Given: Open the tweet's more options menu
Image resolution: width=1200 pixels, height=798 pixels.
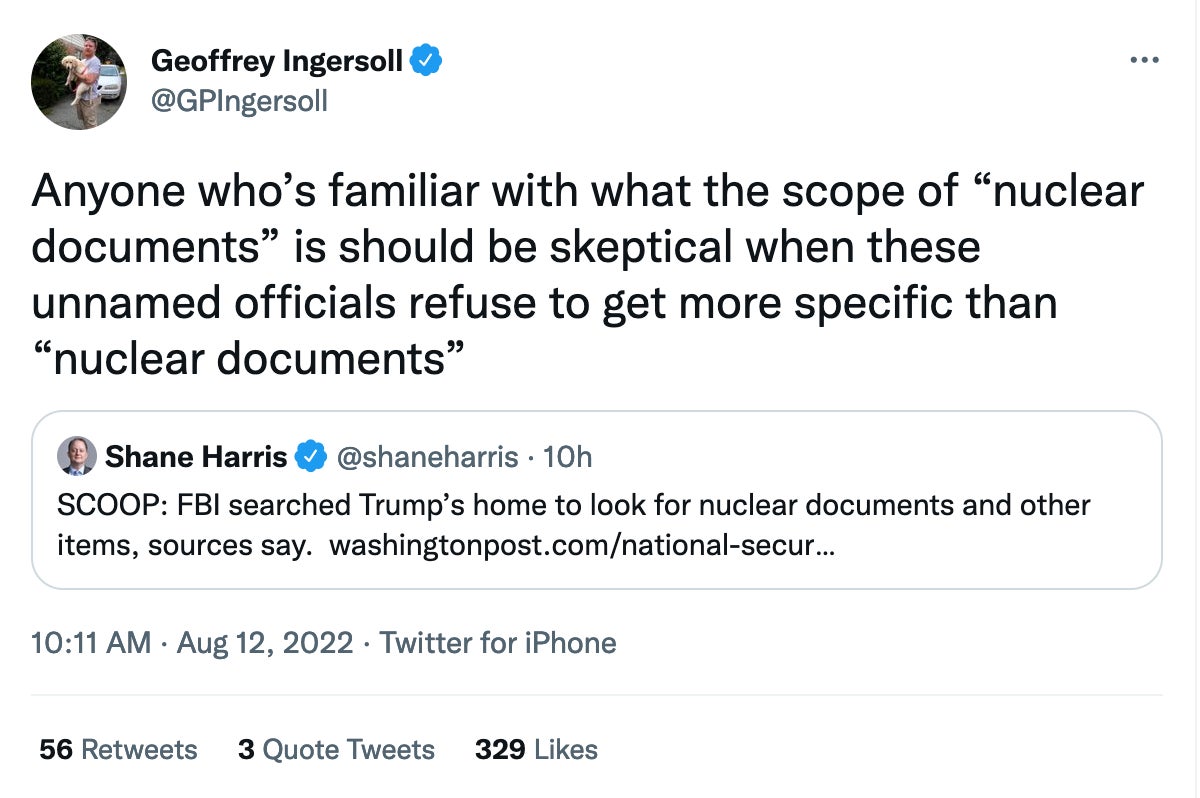Looking at the screenshot, I should tap(1143, 61).
